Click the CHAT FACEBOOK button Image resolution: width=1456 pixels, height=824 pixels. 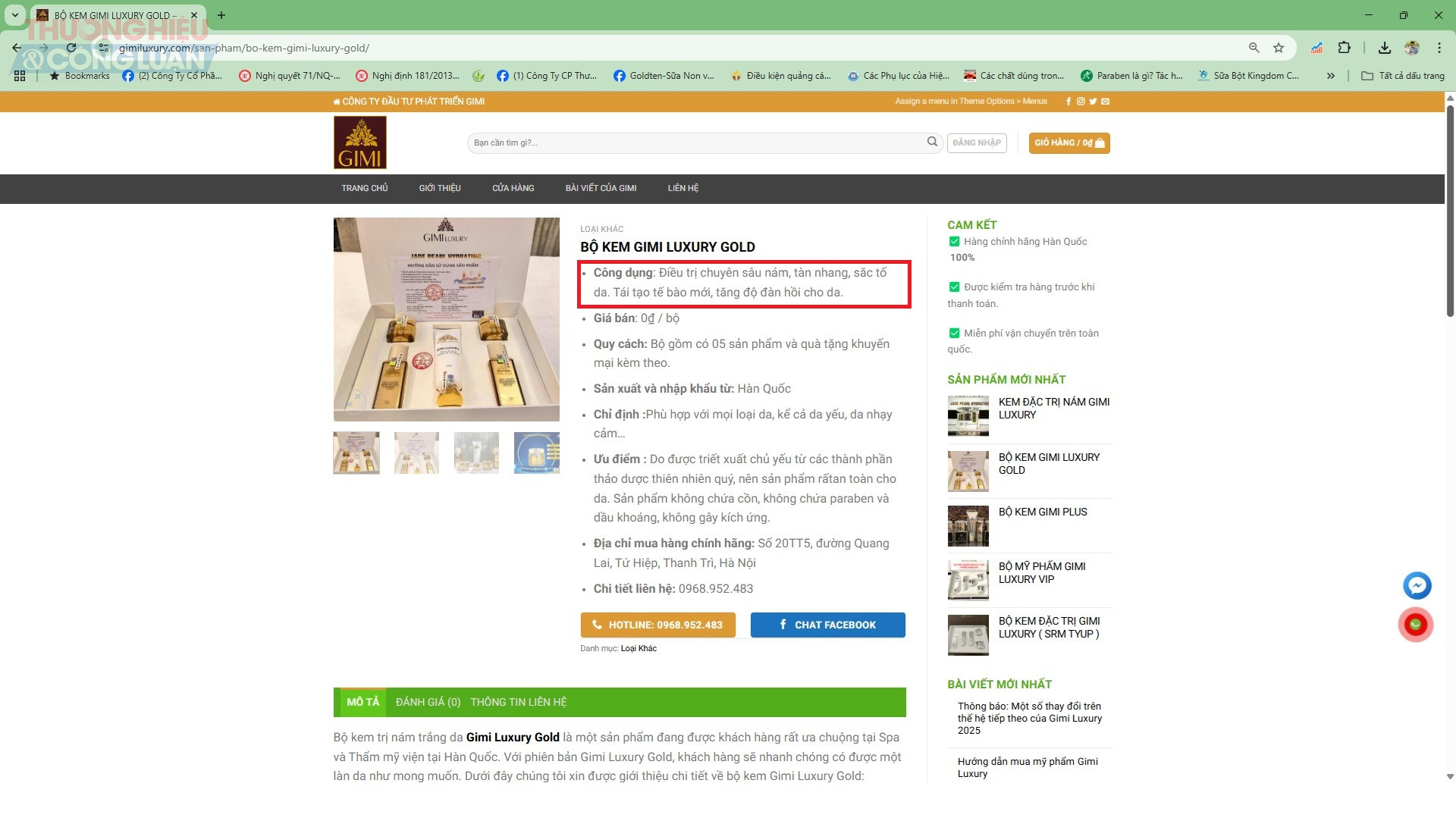click(x=828, y=625)
